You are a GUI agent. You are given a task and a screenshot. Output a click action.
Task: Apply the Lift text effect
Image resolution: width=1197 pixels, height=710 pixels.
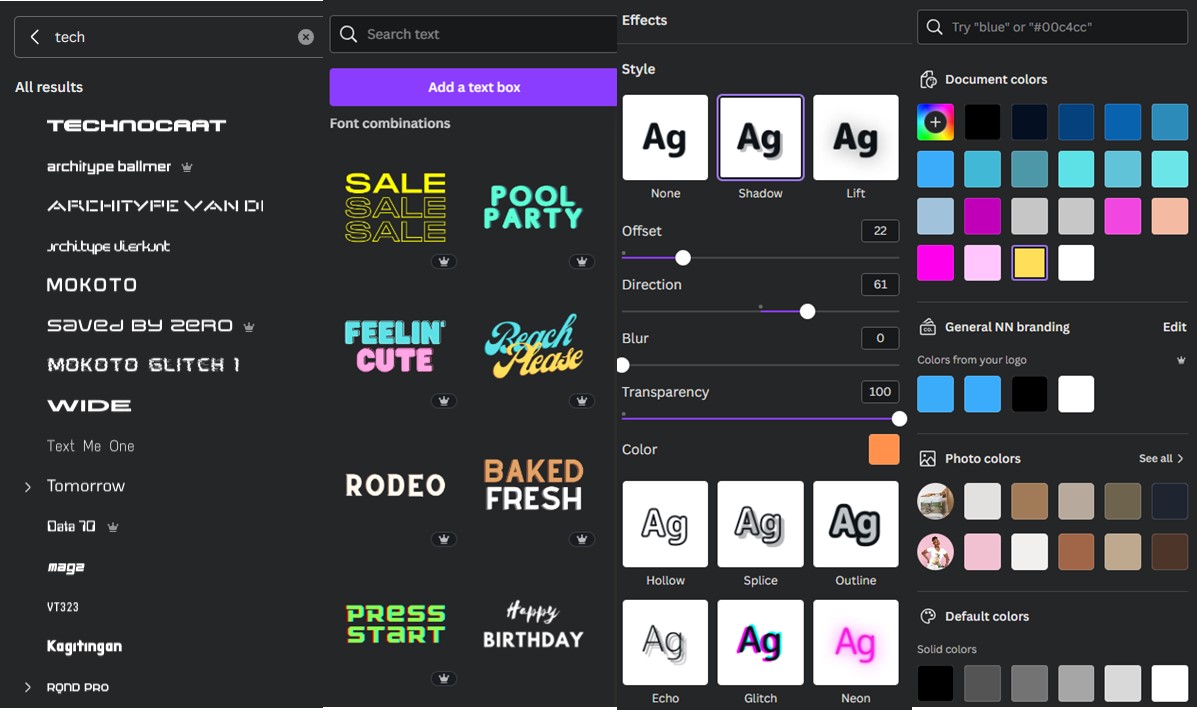(x=855, y=137)
